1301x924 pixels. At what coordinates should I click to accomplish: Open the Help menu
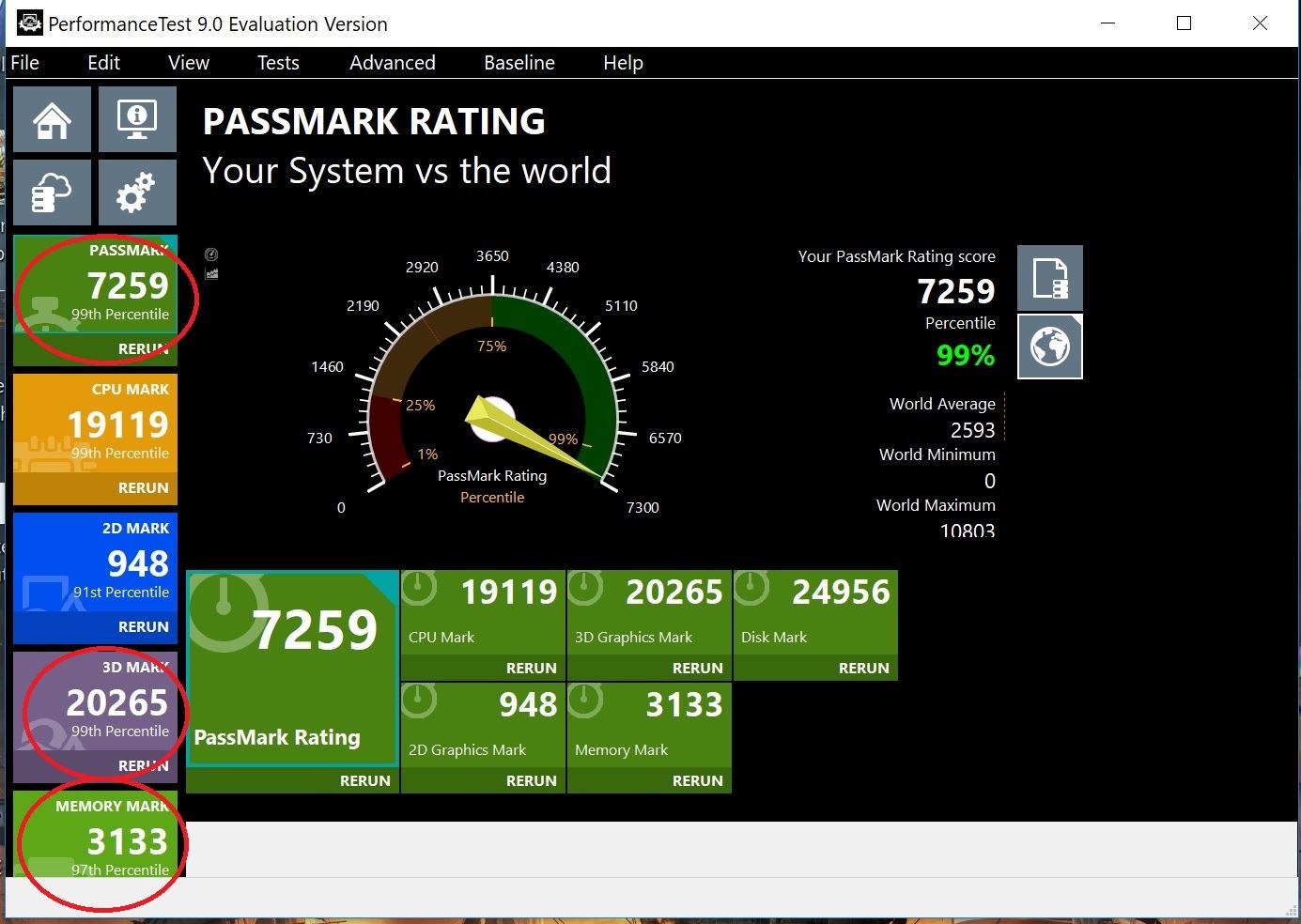623,63
